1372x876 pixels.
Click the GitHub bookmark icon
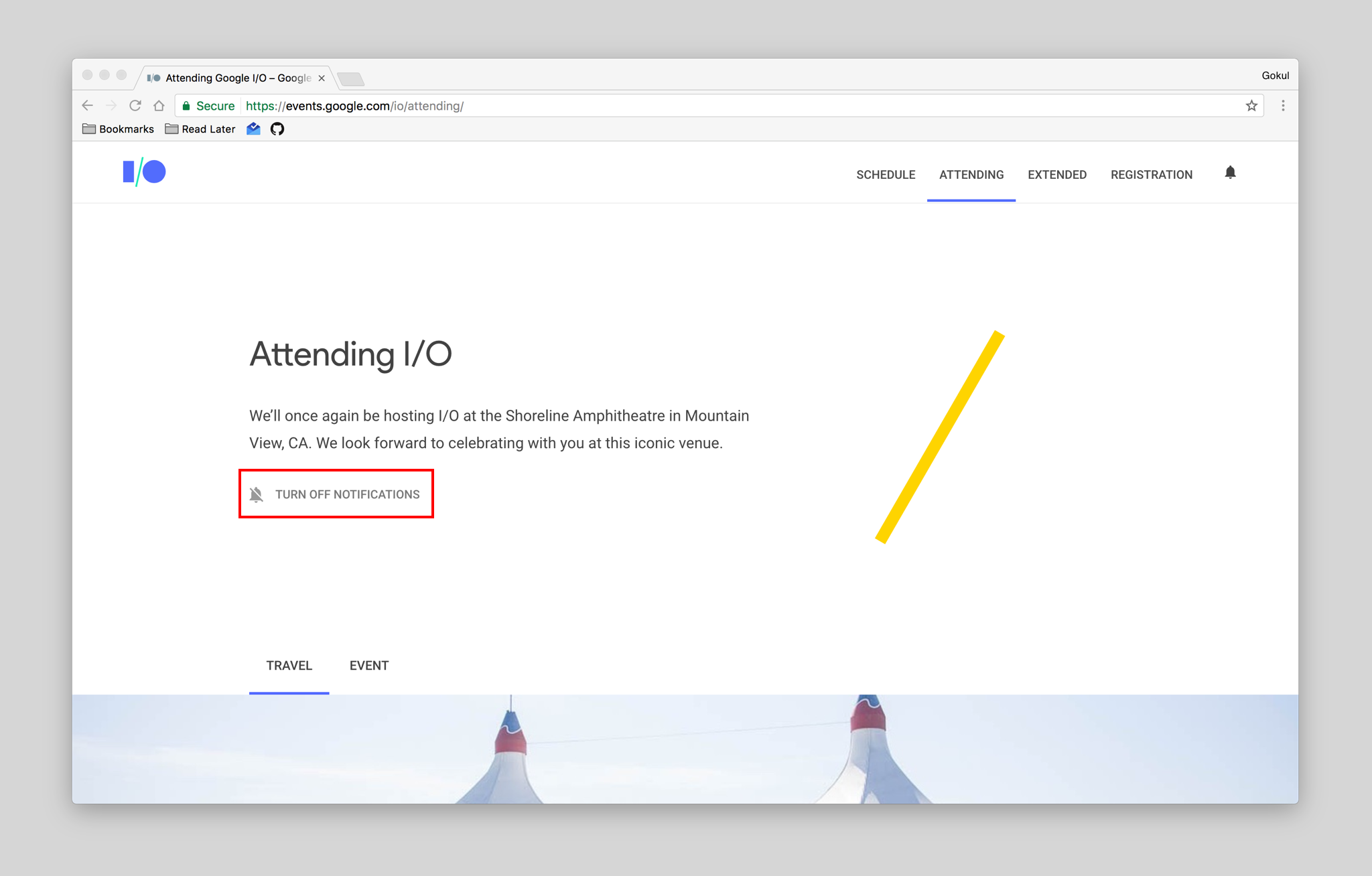coord(277,129)
